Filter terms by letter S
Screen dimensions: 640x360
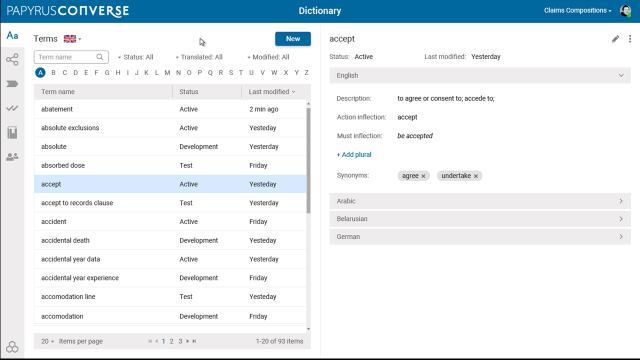[x=231, y=73]
